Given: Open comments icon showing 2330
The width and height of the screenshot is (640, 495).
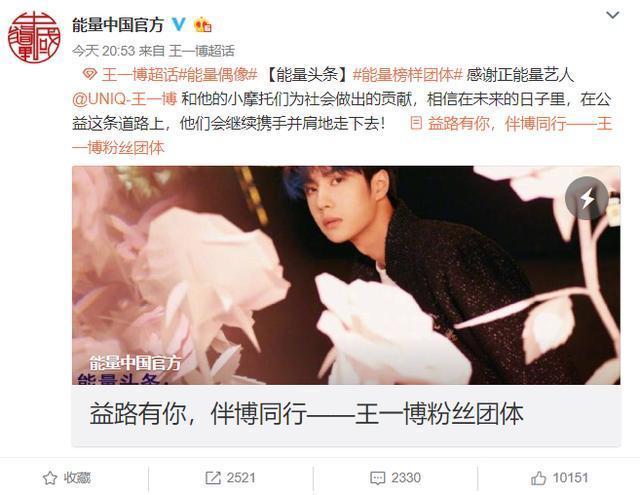Looking at the screenshot, I should [377, 478].
